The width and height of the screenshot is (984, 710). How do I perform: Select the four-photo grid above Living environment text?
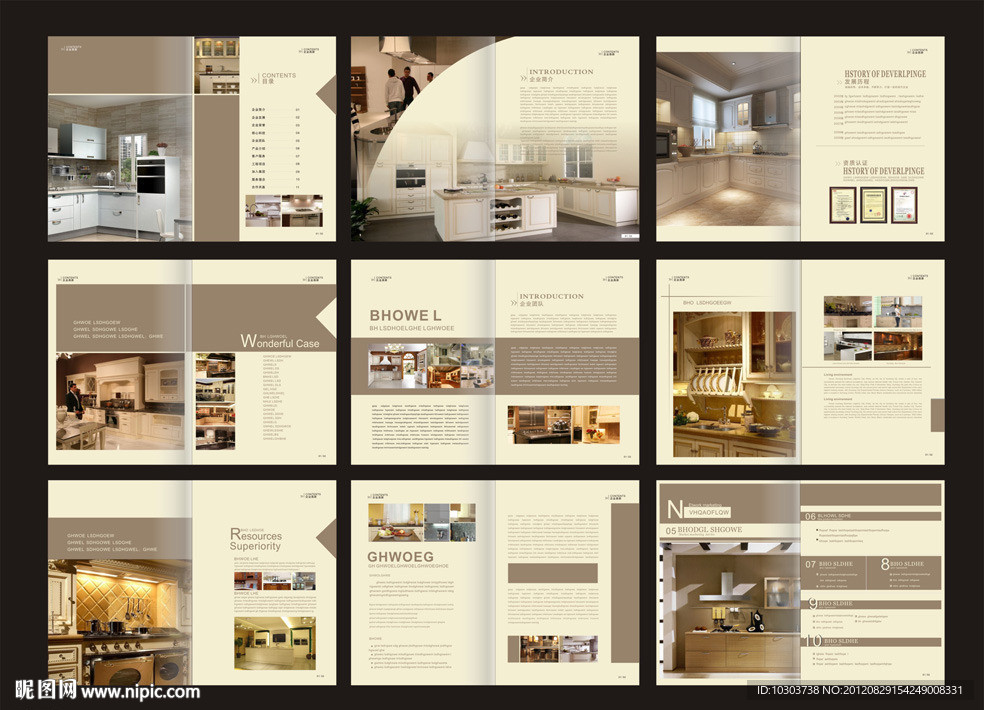tap(873, 328)
